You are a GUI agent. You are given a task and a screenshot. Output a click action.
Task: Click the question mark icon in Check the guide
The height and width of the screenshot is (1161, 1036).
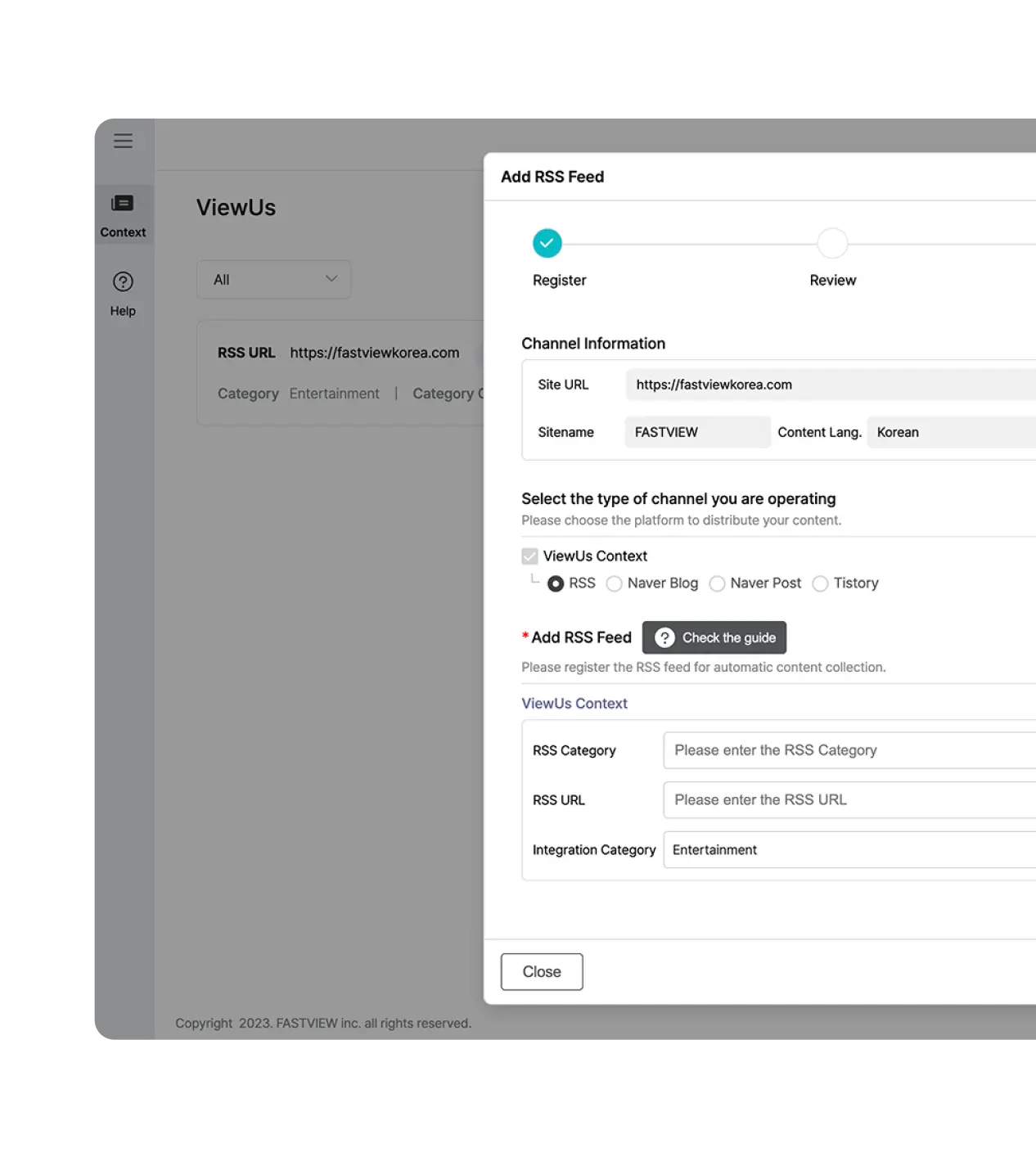coord(664,638)
